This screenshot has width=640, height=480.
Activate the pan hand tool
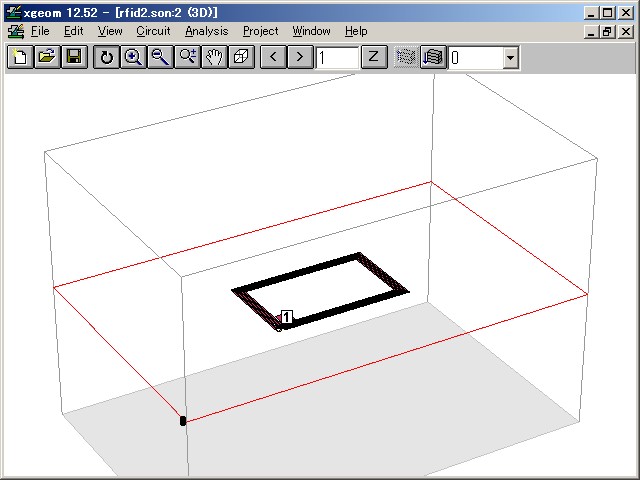tap(214, 57)
